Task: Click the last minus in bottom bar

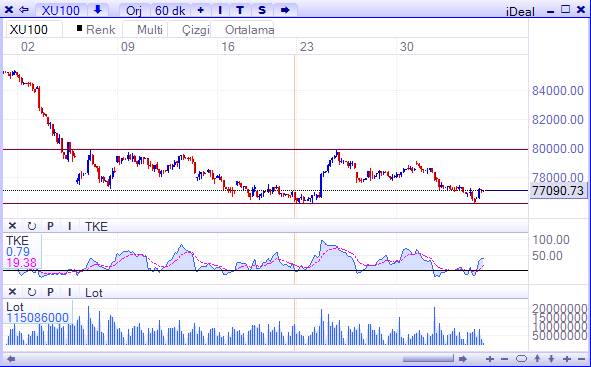Action: click(x=581, y=359)
